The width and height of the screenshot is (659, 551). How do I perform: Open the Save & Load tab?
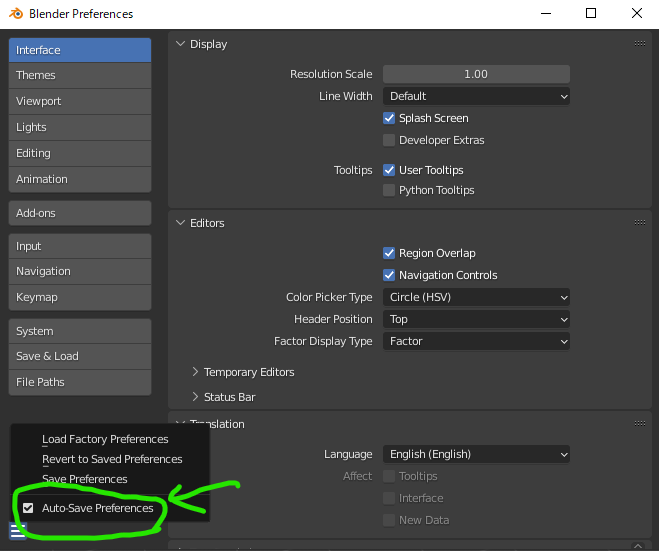tap(80, 356)
